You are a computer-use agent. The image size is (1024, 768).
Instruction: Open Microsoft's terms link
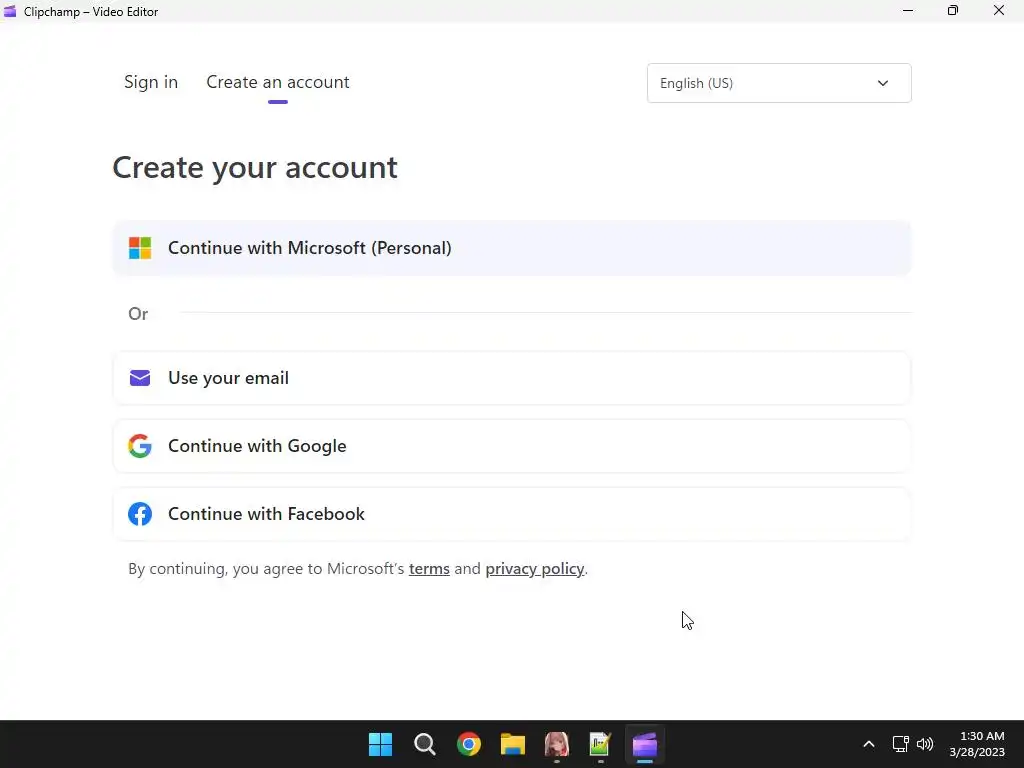429,569
